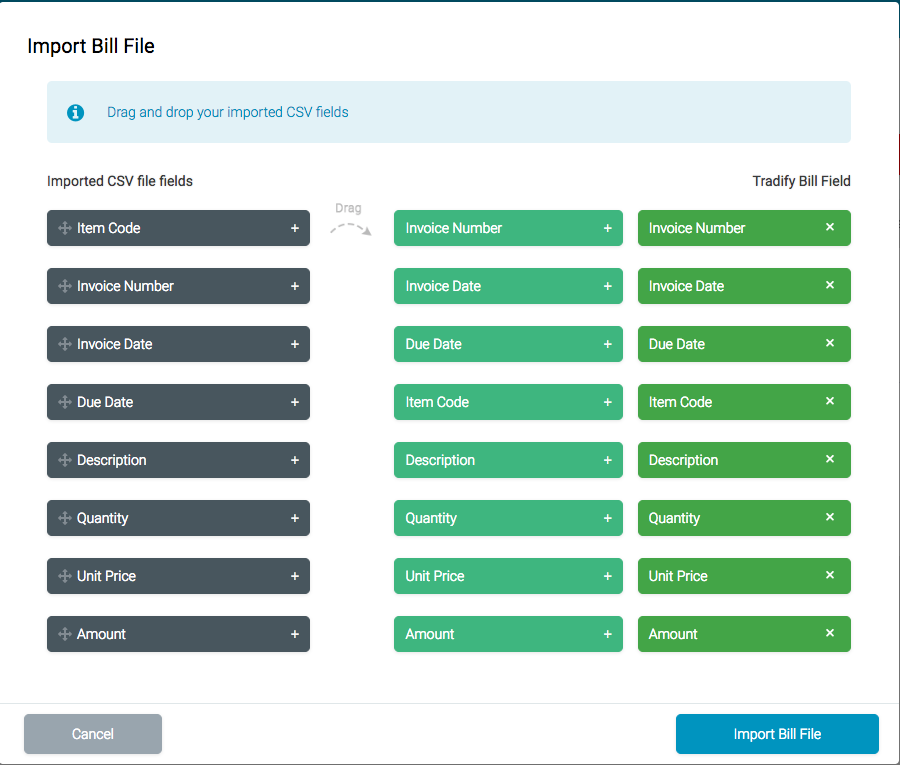Select the green Quantity mapped field
Image resolution: width=900 pixels, height=765 pixels.
[508, 518]
